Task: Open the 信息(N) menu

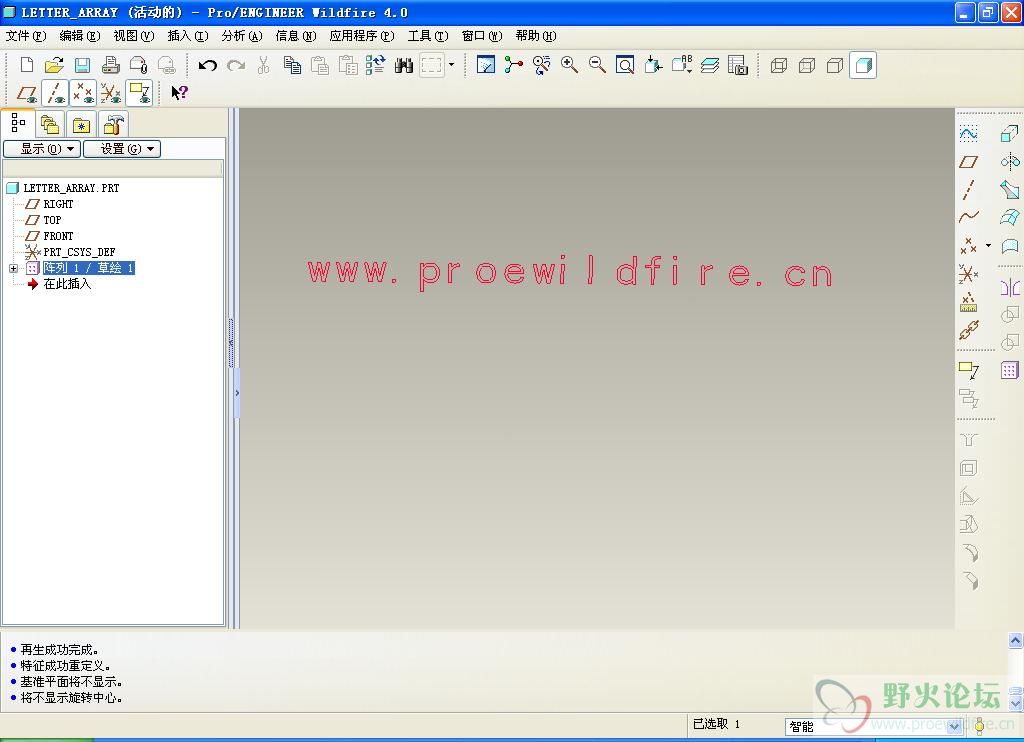Action: pos(296,36)
